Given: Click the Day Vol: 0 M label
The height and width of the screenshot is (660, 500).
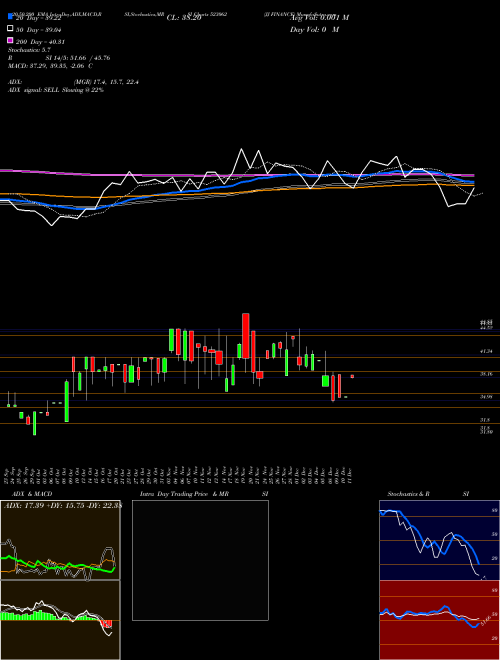Looking at the screenshot, I should tap(314, 29).
